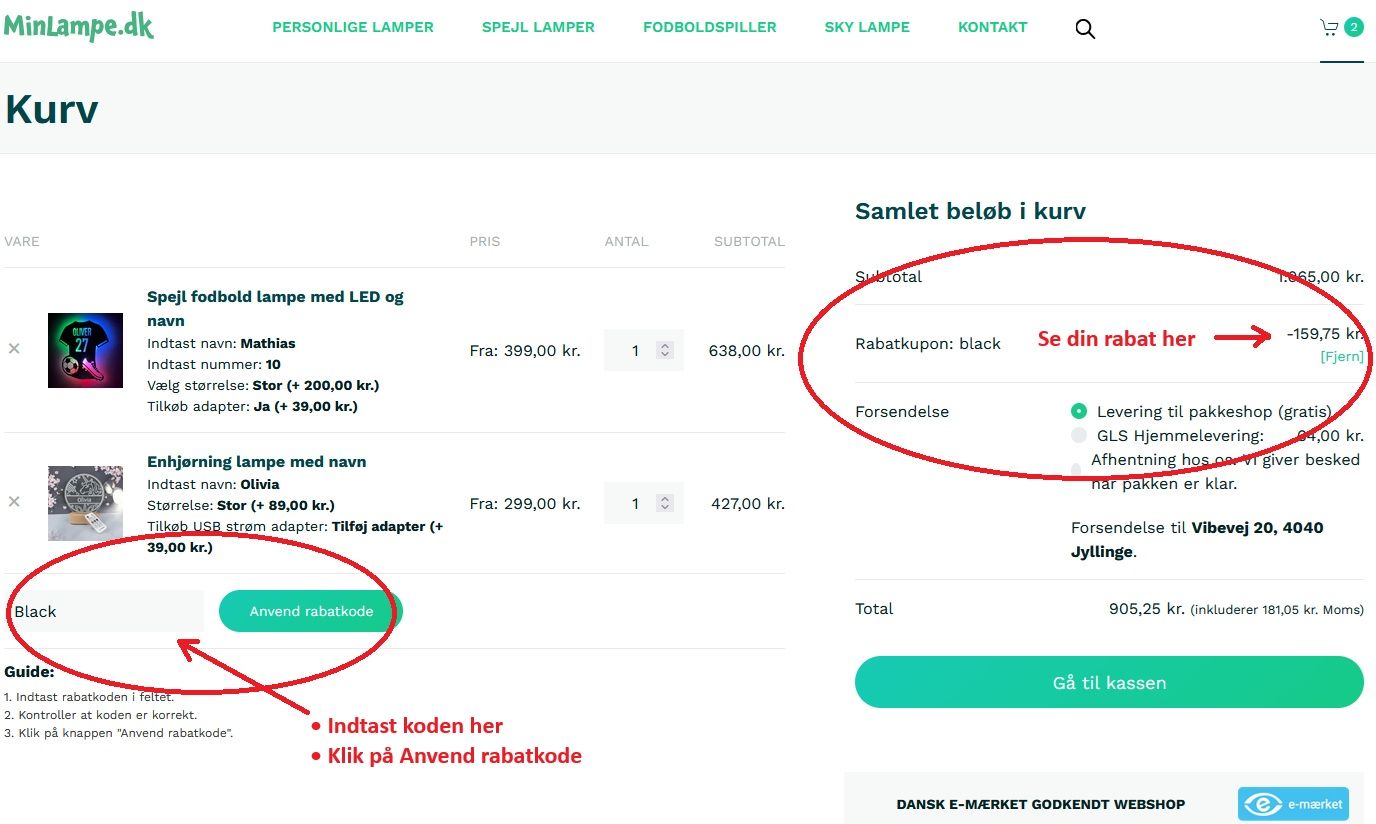Screen dimensions: 1376x824
Task: Click the search magnifier icon
Action: pyautogui.click(x=1085, y=28)
